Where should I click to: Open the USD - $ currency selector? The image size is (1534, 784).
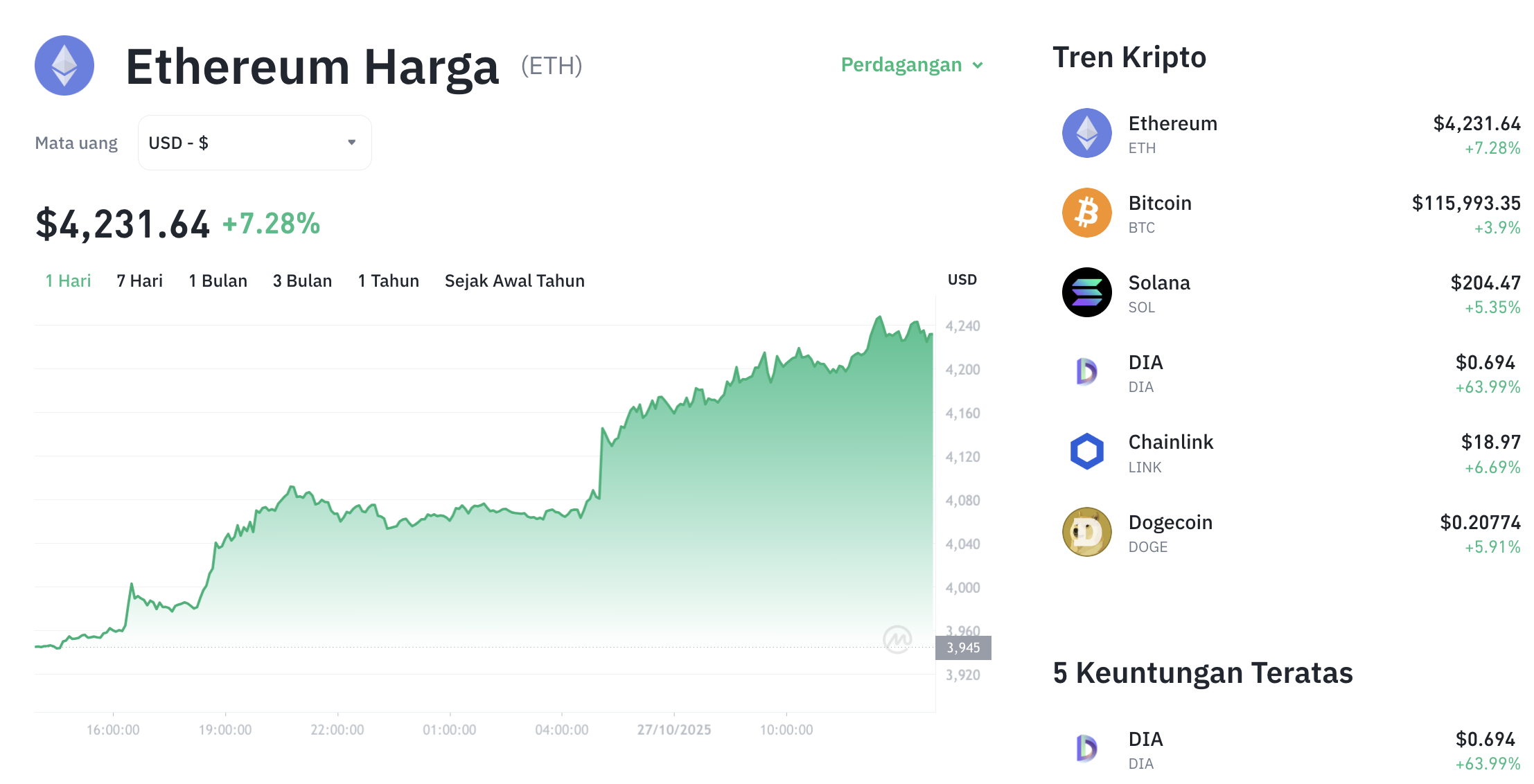click(254, 143)
